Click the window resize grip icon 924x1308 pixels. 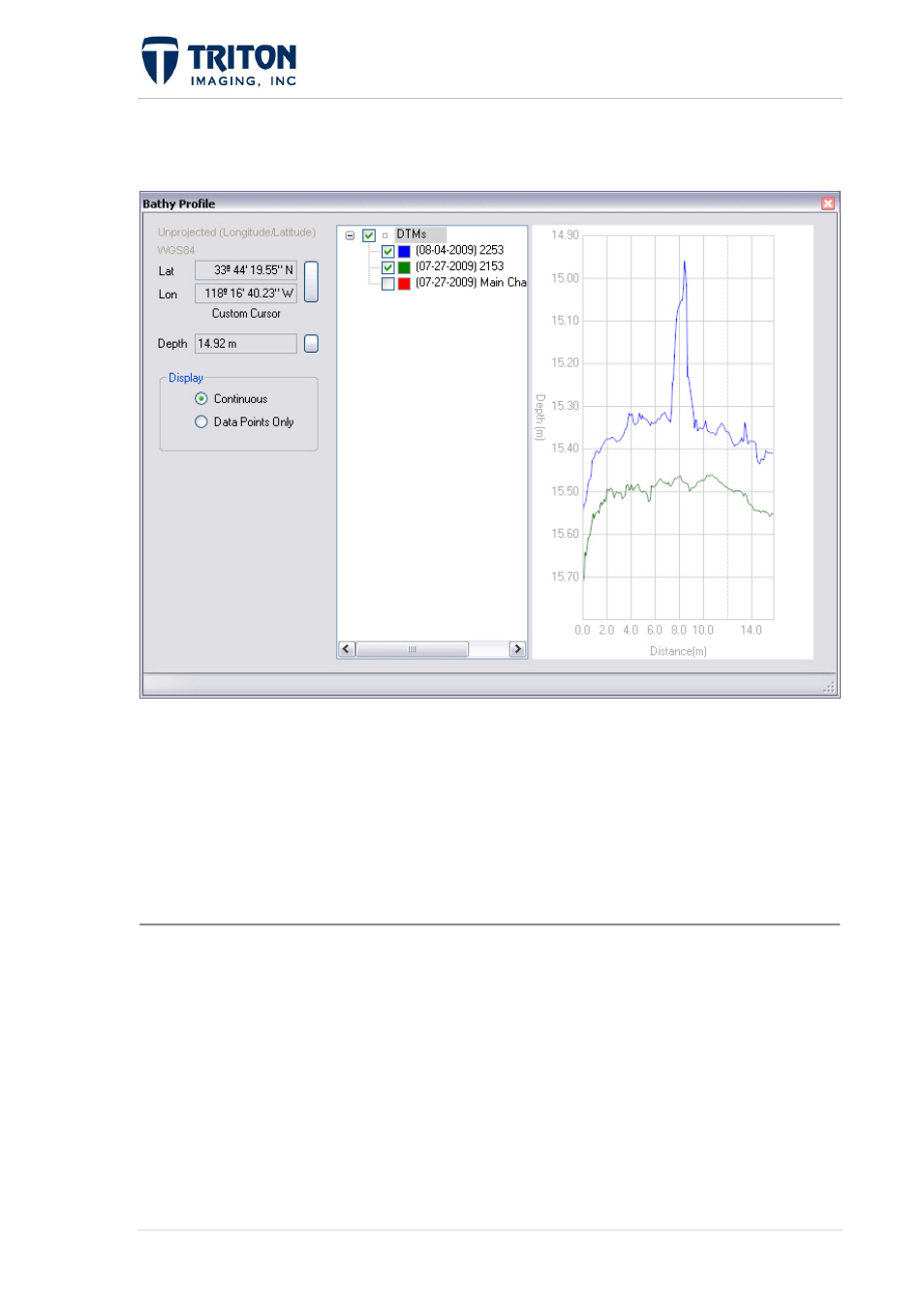[x=829, y=687]
